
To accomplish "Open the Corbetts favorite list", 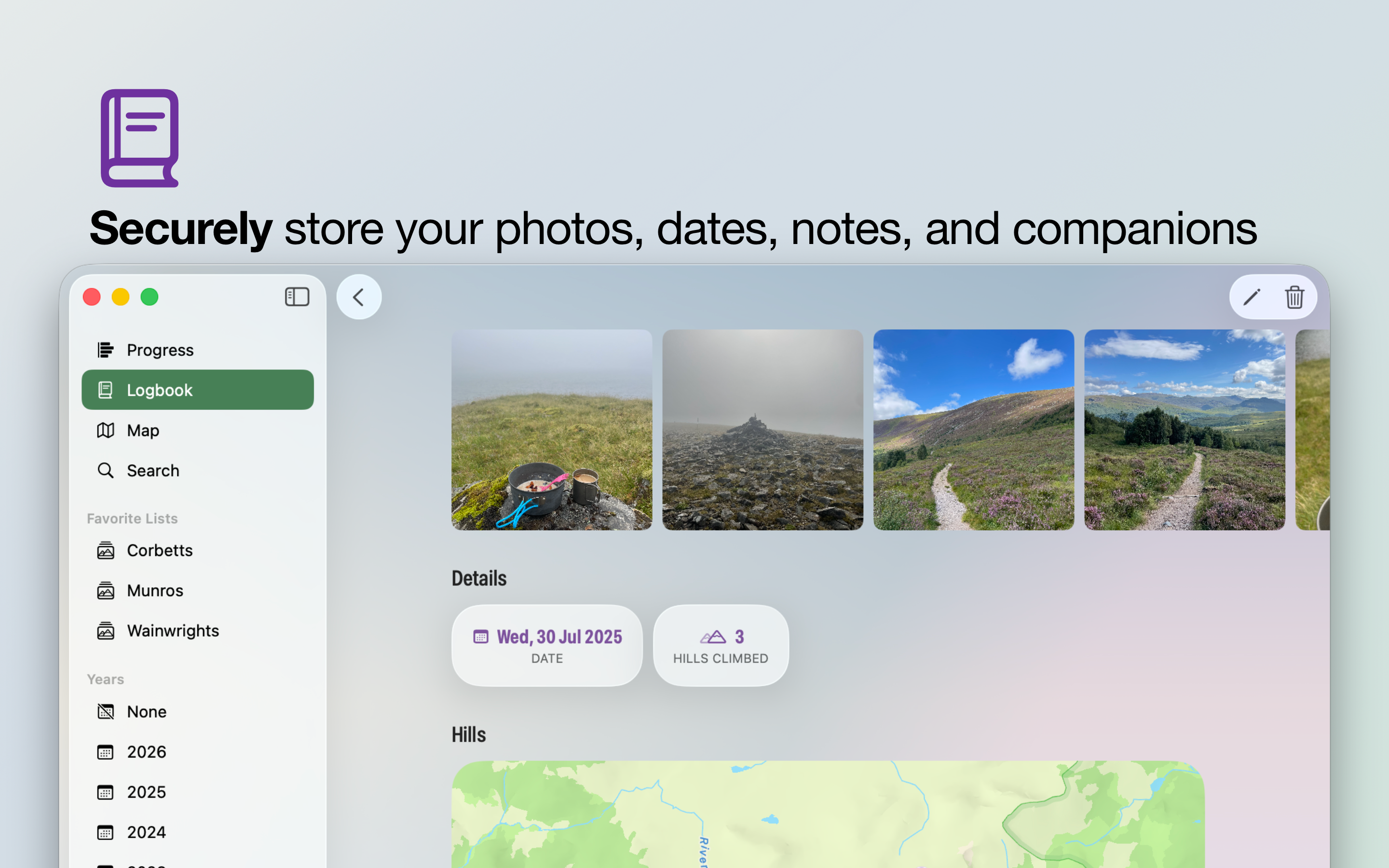I will (x=197, y=550).
